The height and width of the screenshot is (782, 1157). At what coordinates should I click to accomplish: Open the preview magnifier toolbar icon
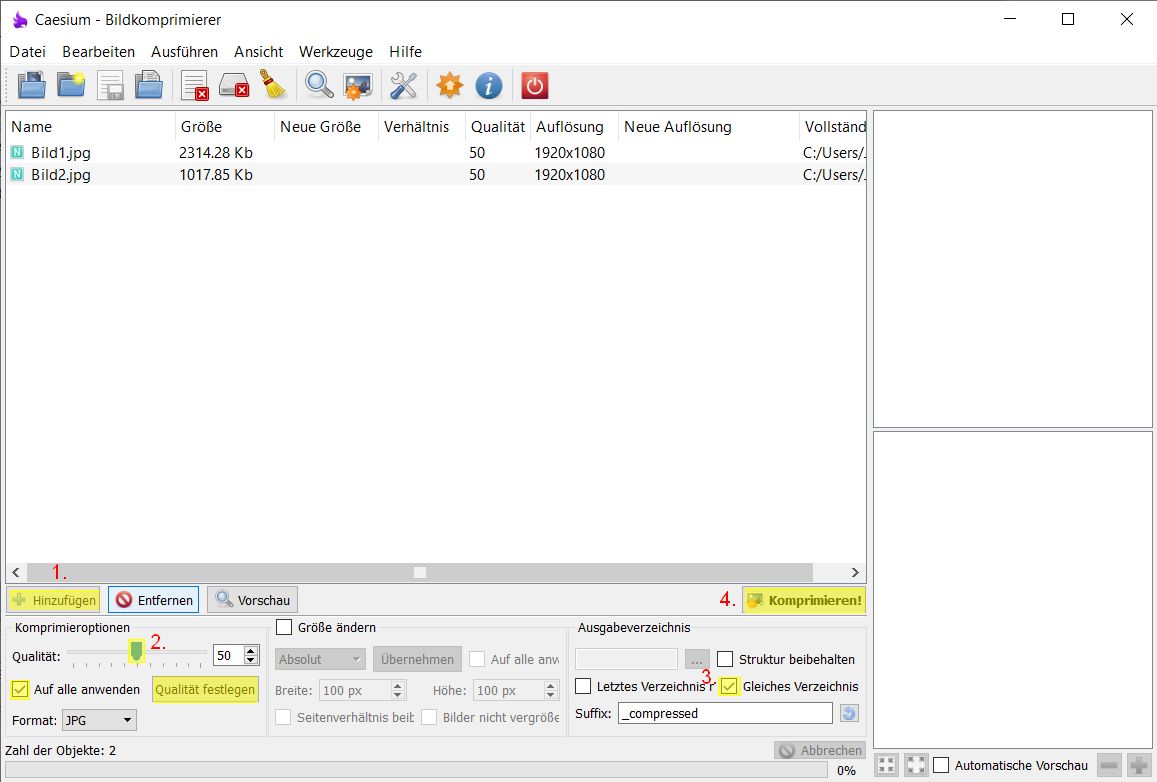click(318, 85)
